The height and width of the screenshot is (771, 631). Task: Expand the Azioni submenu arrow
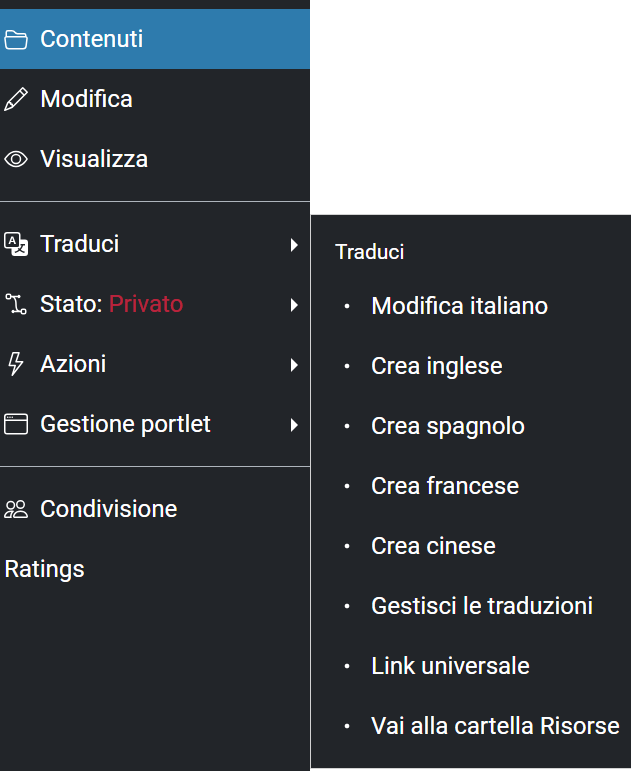tap(294, 364)
